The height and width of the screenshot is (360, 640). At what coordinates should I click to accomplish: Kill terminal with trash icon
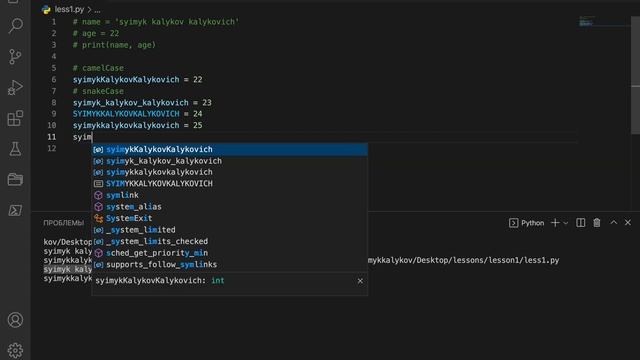[x=597, y=223]
